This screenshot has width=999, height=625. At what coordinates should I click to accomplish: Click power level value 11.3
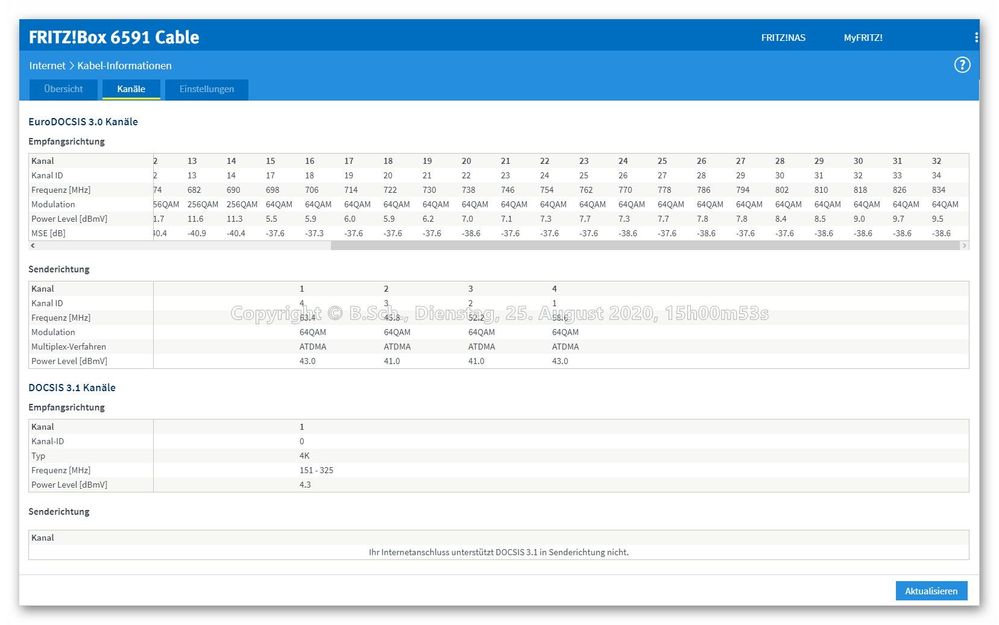point(234,219)
